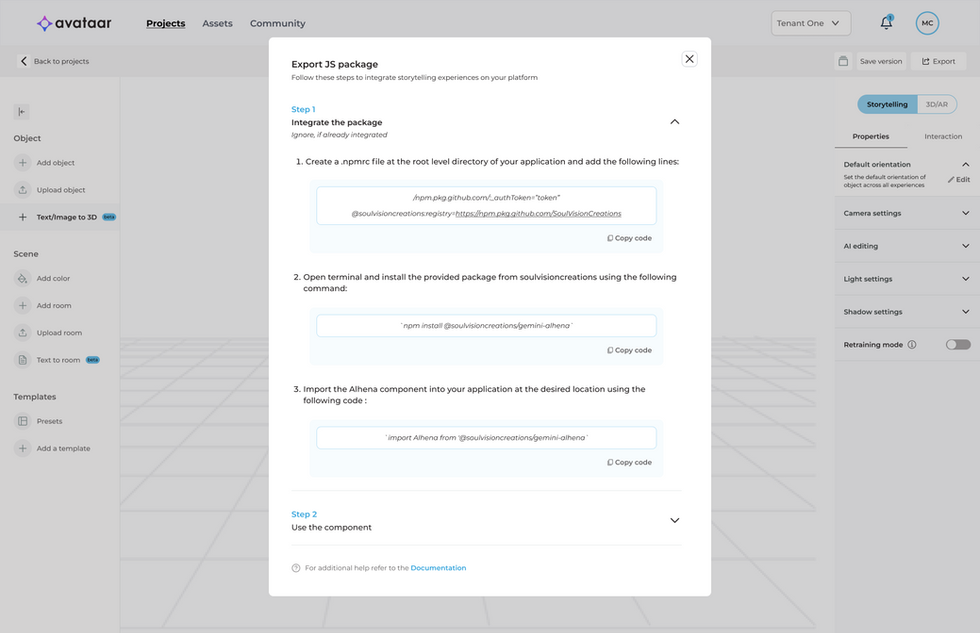Click the Add color scene option
980x633 pixels.
click(53, 278)
